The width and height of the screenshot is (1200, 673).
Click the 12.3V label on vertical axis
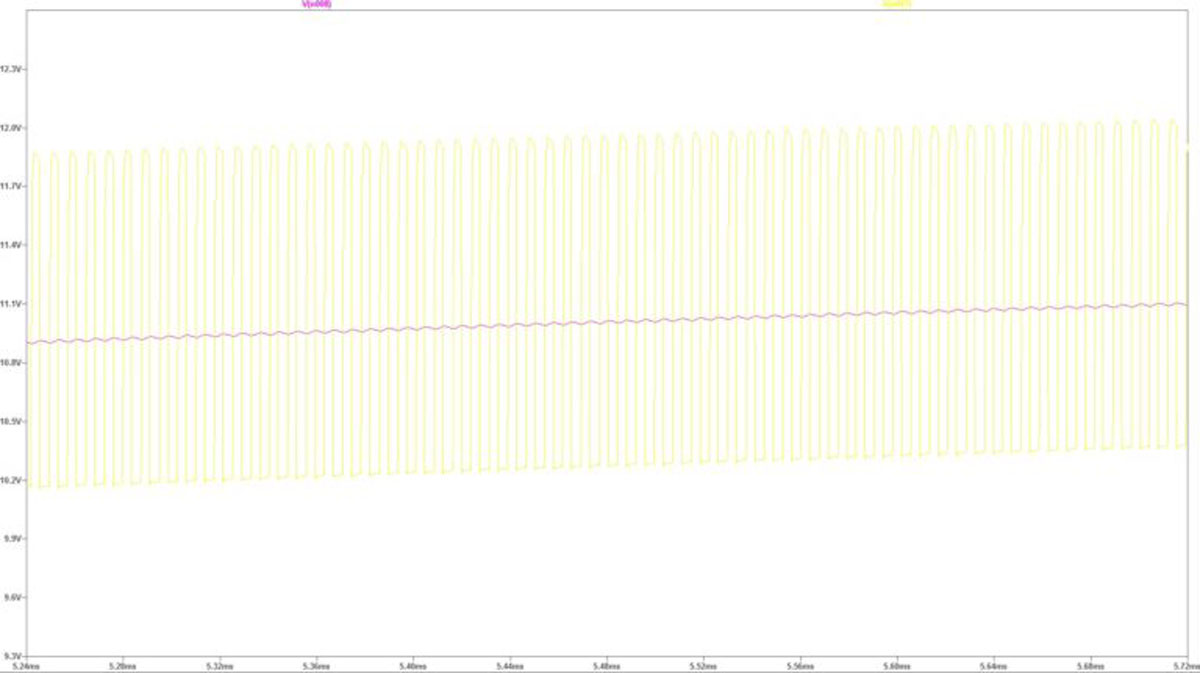[12, 69]
